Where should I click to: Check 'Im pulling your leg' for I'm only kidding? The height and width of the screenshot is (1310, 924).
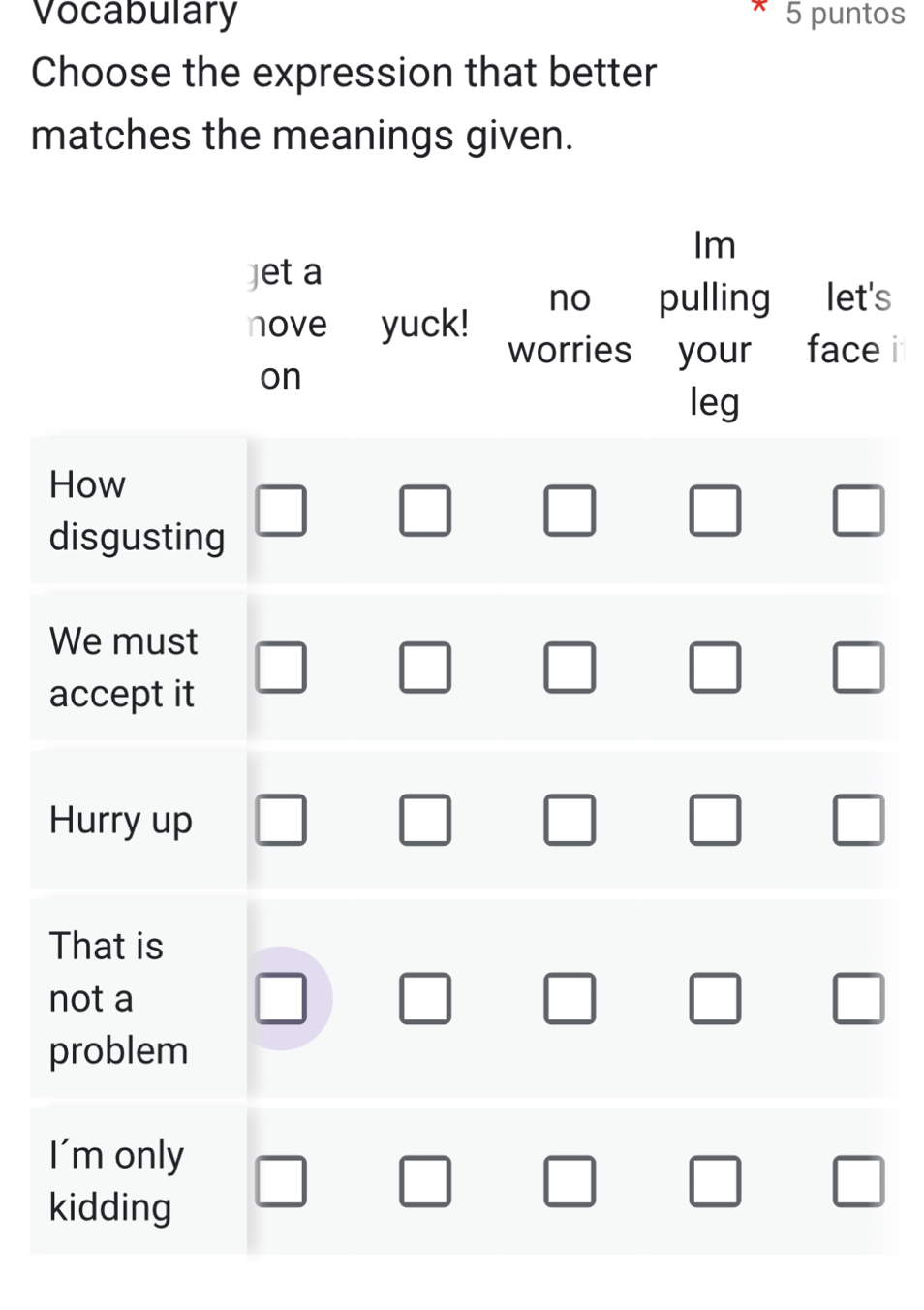tap(715, 1181)
